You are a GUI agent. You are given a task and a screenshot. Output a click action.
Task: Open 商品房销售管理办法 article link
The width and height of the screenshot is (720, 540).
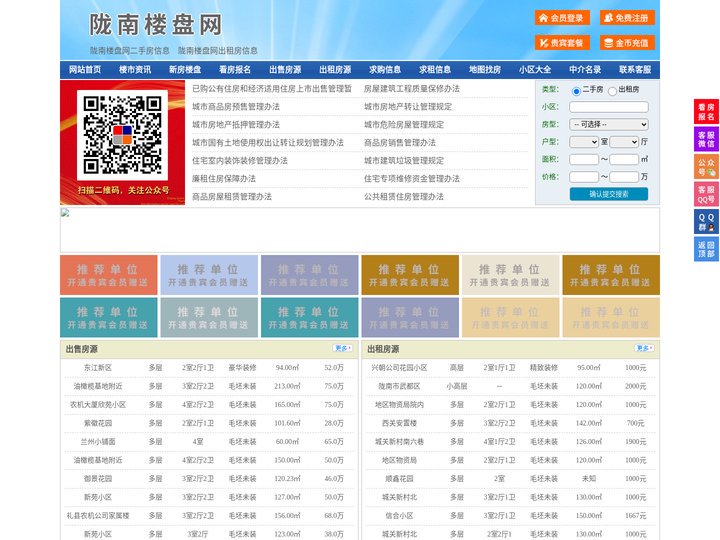coord(400,142)
